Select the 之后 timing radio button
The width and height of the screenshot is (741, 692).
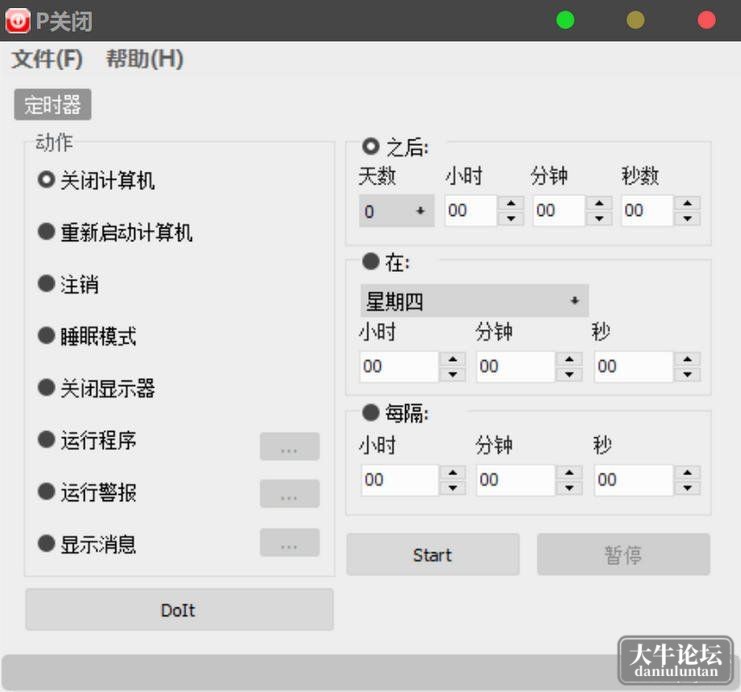(370, 146)
